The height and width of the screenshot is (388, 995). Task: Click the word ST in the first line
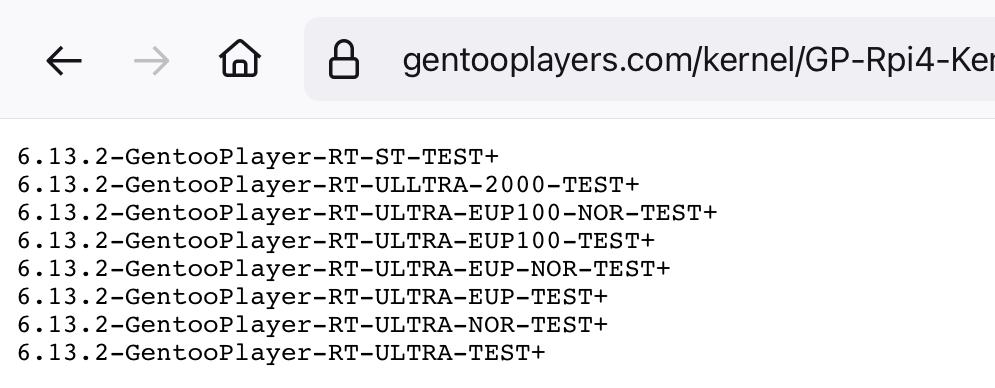tap(390, 156)
